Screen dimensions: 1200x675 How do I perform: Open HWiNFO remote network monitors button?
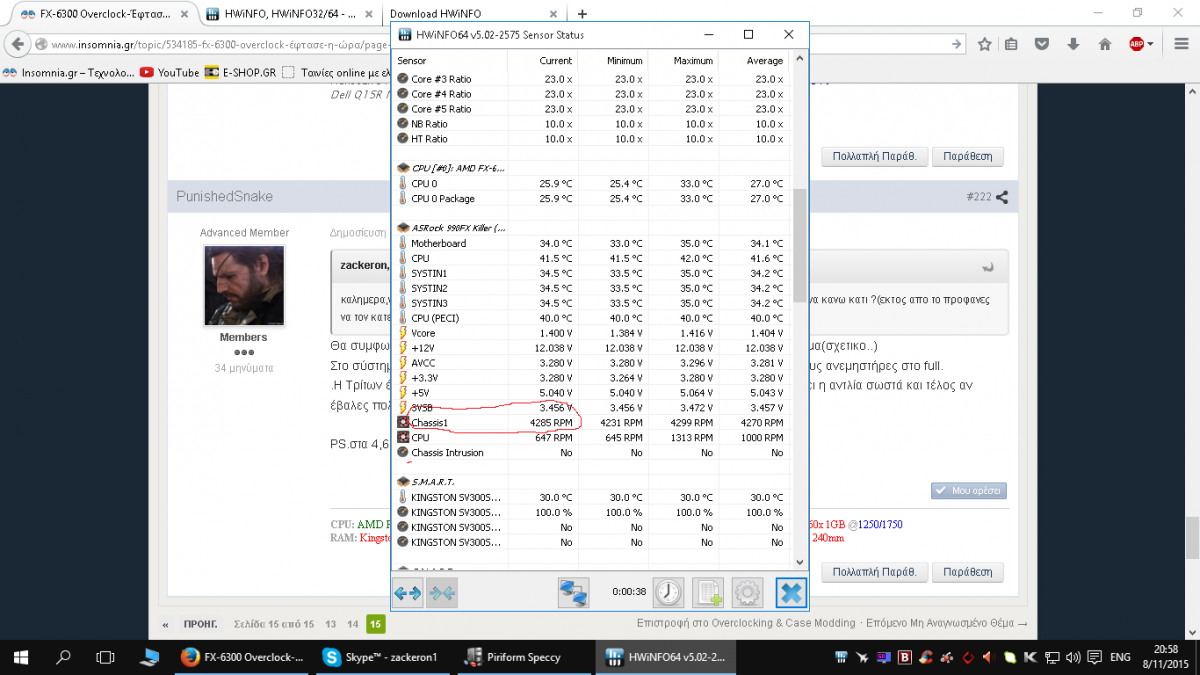(x=573, y=593)
